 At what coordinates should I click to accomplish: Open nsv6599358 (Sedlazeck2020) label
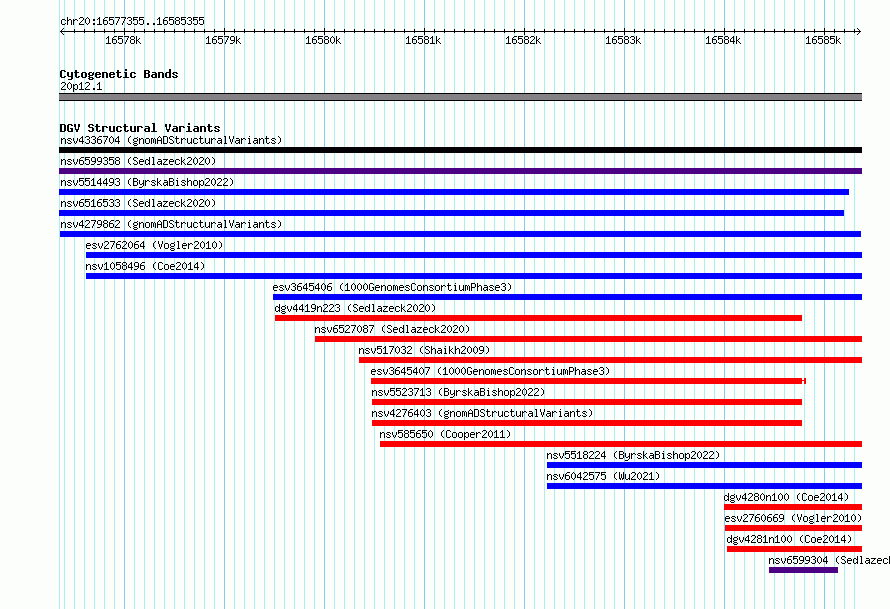pos(138,161)
